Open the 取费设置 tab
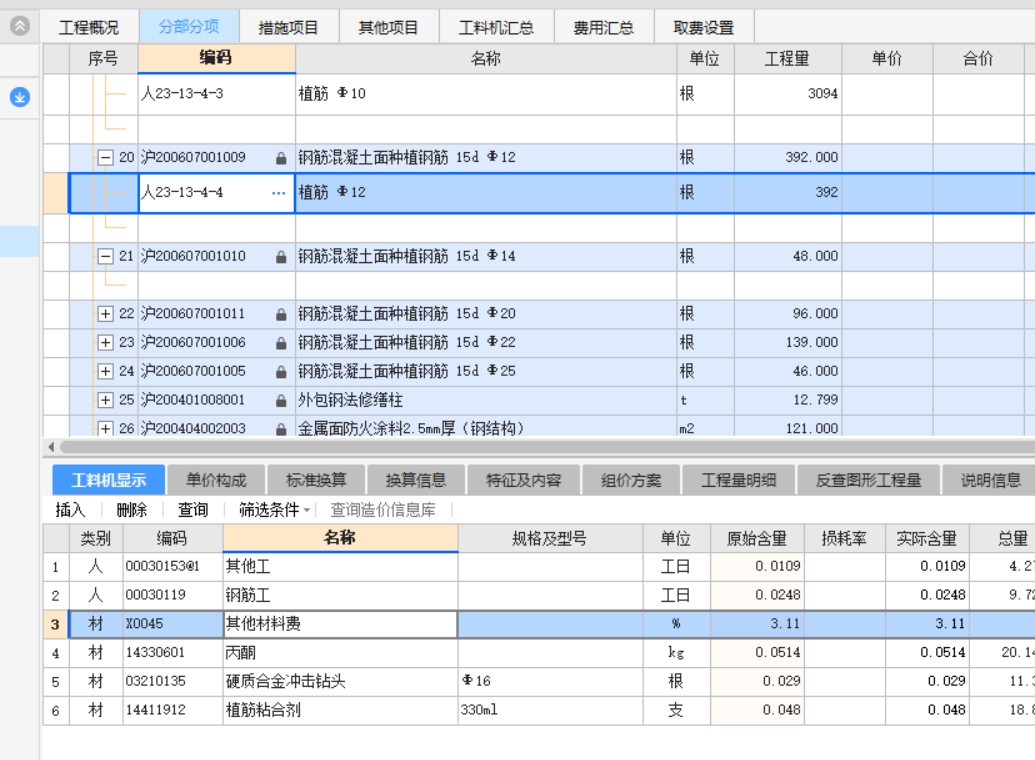The height and width of the screenshot is (760, 1035). [704, 27]
